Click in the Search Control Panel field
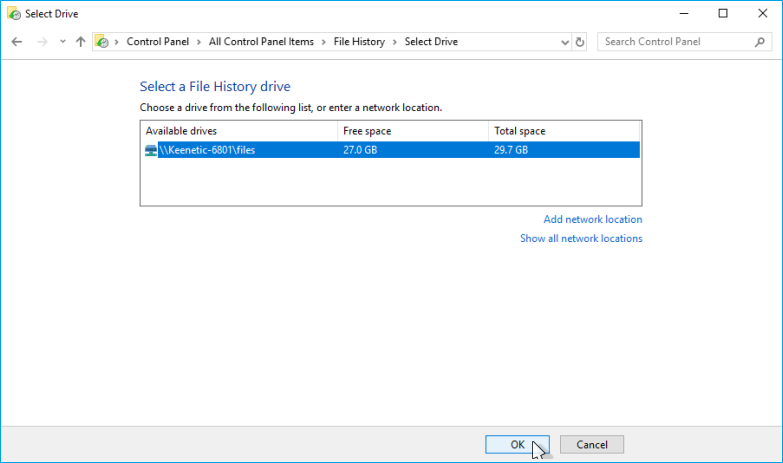The width and height of the screenshot is (783, 463). point(675,42)
